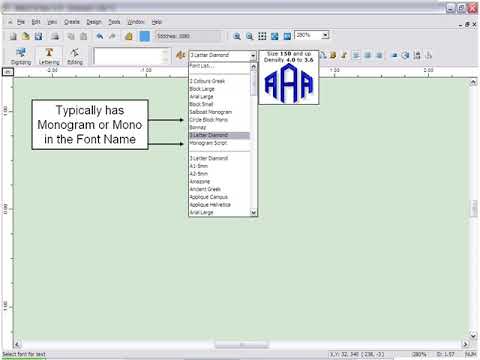Open the Help menu
This screenshot has width=480, height=360.
click(x=157, y=22)
